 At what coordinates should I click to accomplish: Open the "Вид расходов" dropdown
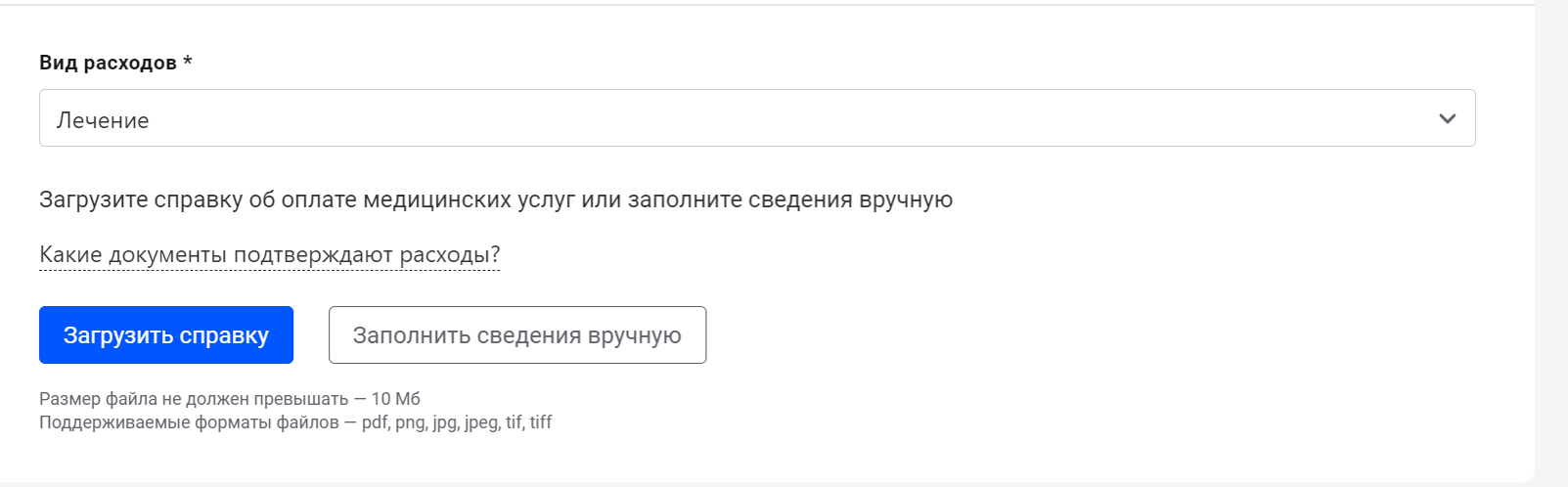[x=756, y=118]
